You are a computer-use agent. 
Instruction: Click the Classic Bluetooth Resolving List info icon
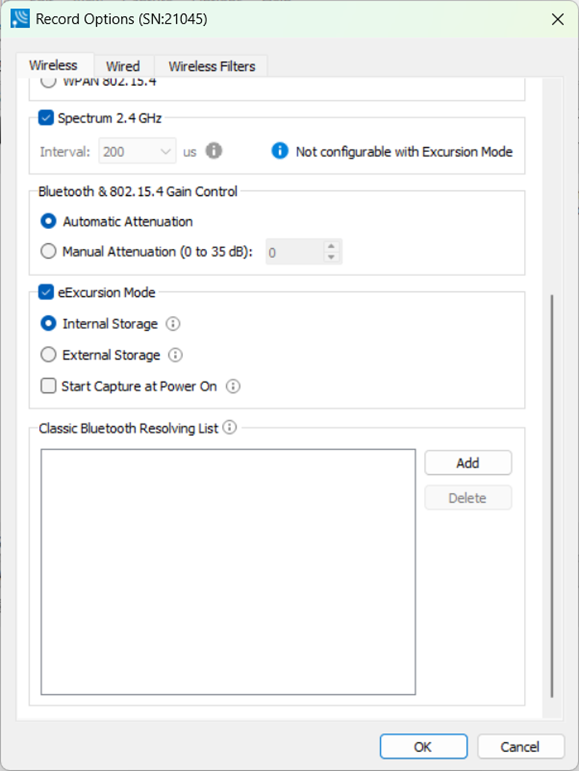[x=230, y=427]
